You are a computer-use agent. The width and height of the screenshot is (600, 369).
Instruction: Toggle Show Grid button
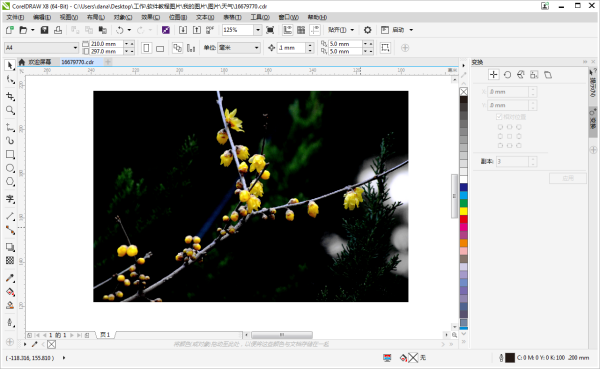pos(301,30)
